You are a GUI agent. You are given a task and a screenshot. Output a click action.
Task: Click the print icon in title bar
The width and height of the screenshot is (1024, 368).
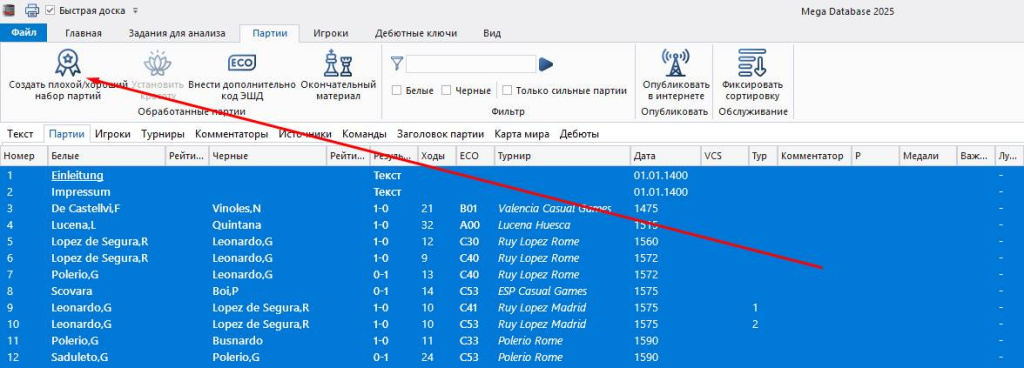(32, 10)
